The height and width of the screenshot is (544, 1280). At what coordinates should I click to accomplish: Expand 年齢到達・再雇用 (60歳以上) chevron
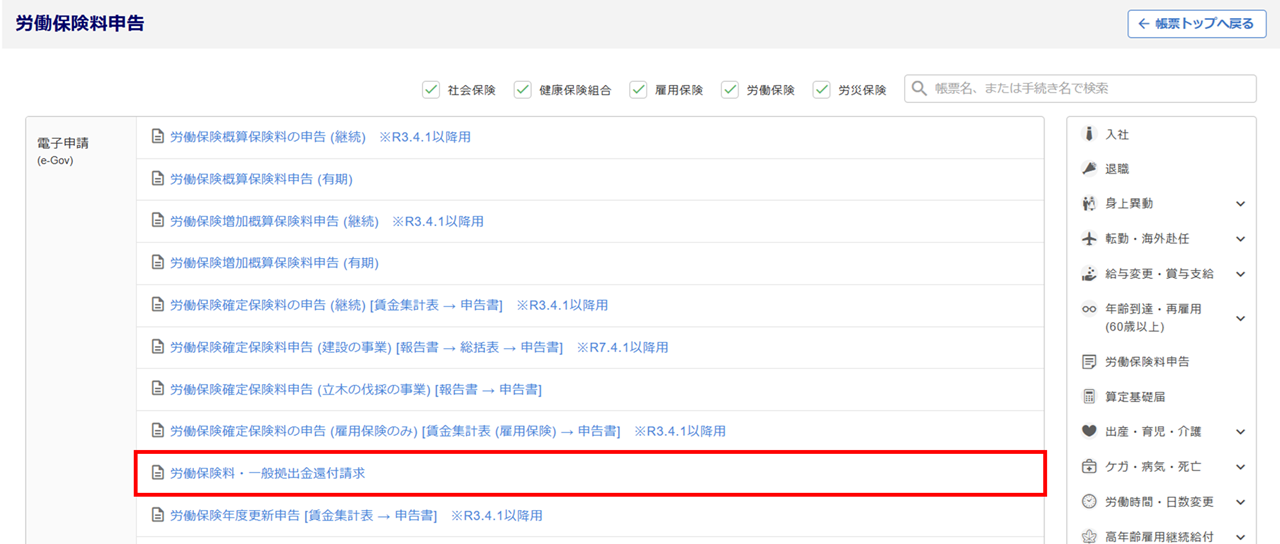click(1240, 318)
